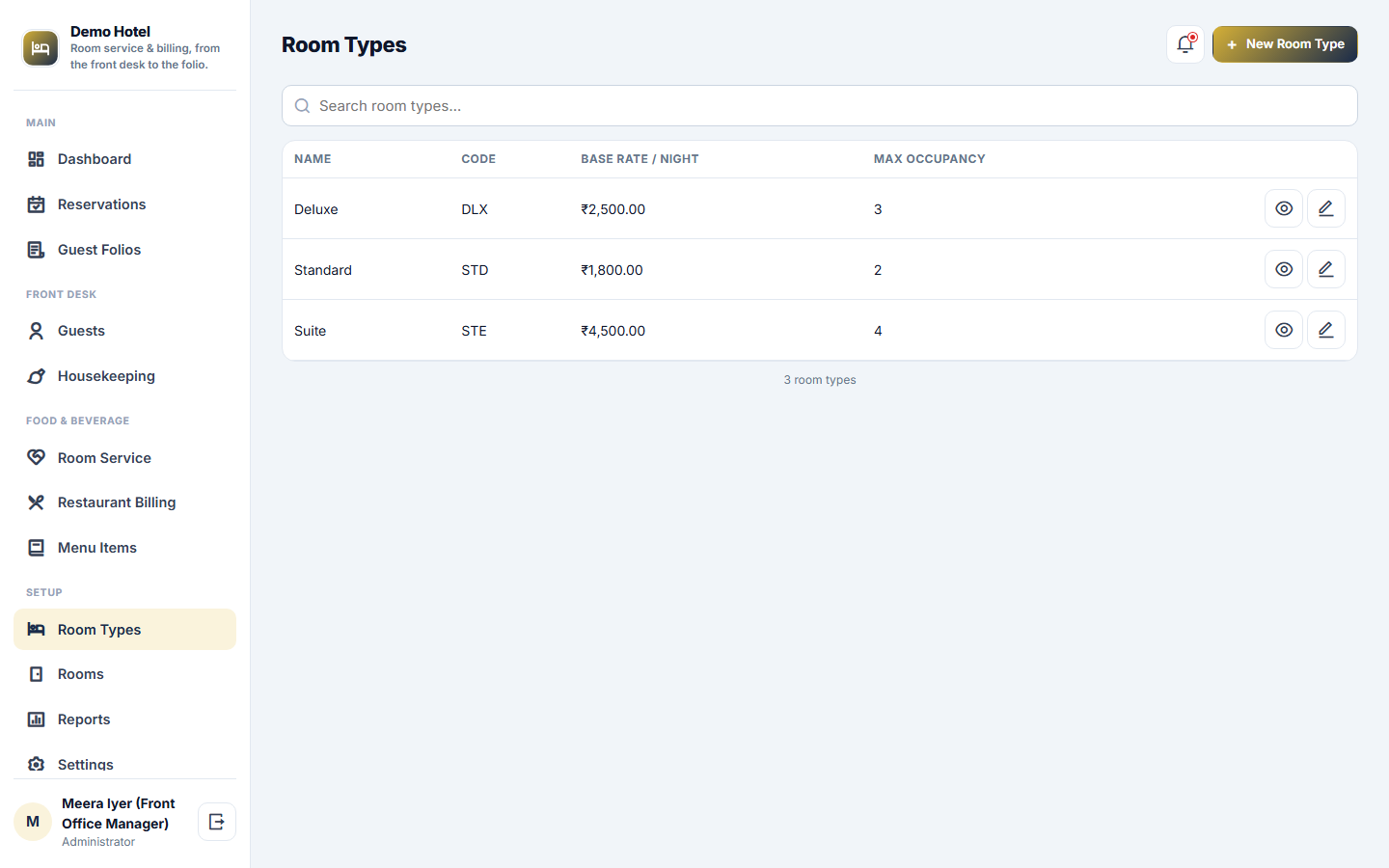Image resolution: width=1389 pixels, height=868 pixels.
Task: Click the Max Occupancy column header
Action: (x=930, y=159)
